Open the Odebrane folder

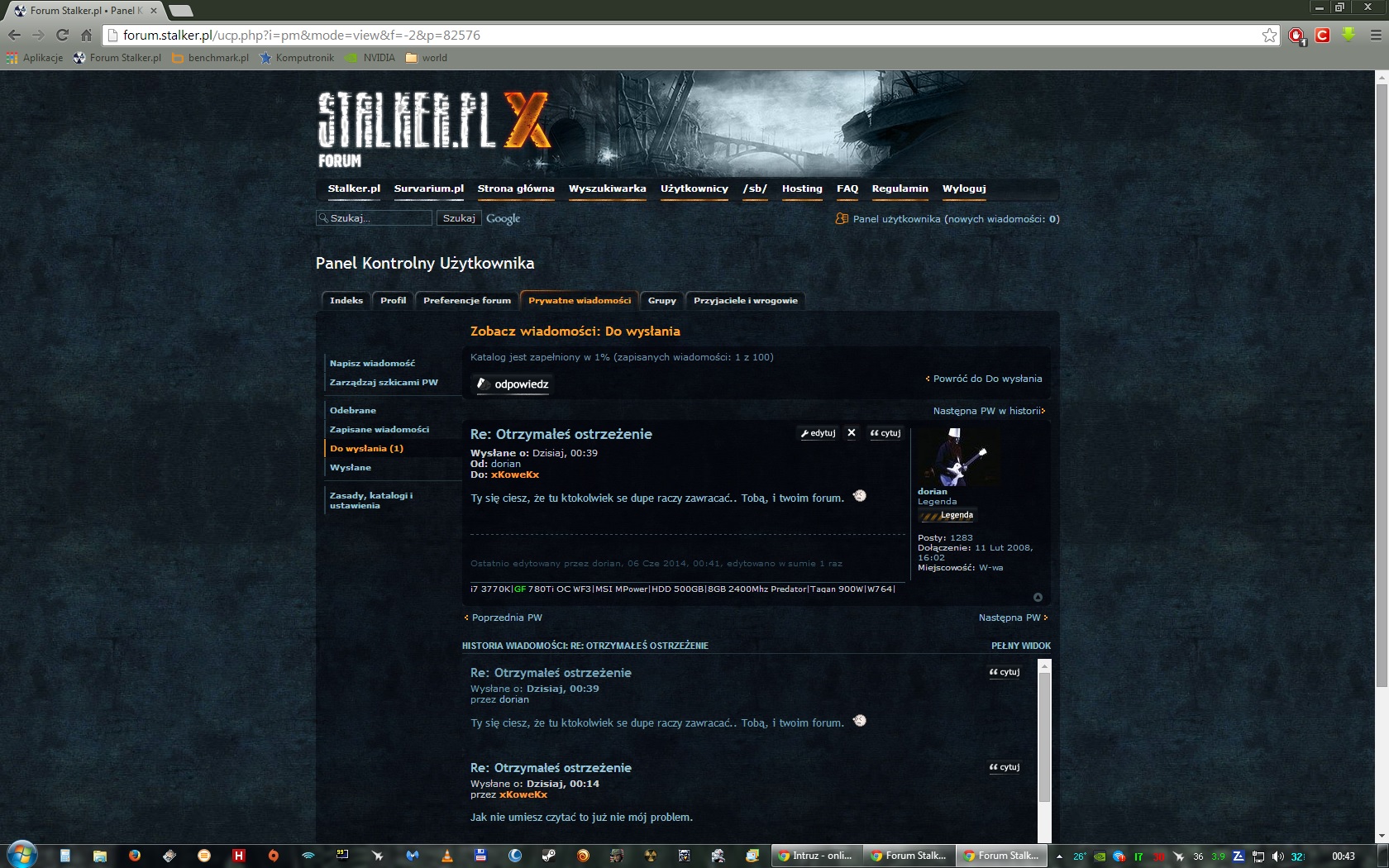coord(353,411)
